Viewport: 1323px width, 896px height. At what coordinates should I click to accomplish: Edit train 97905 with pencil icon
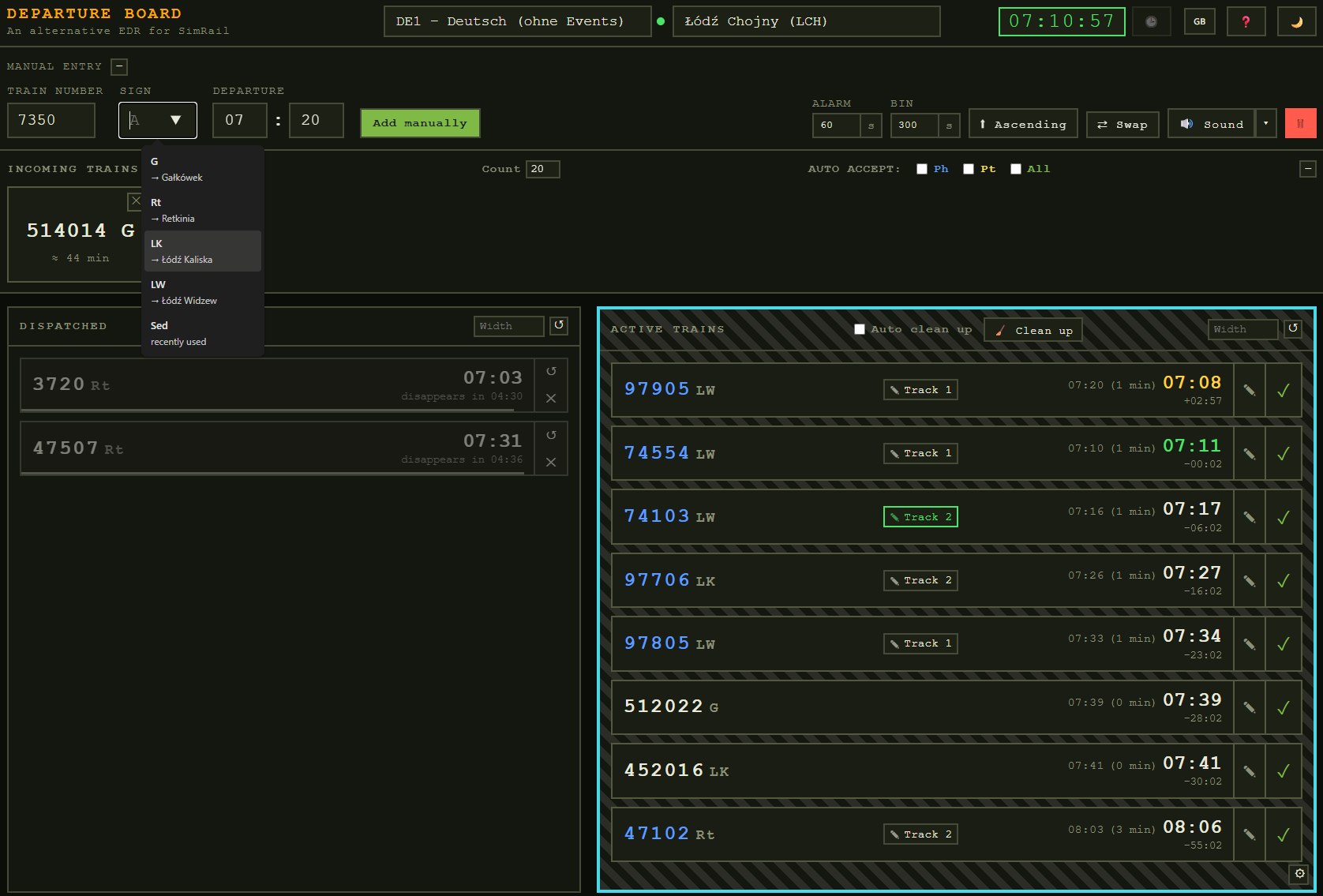[x=1249, y=390]
